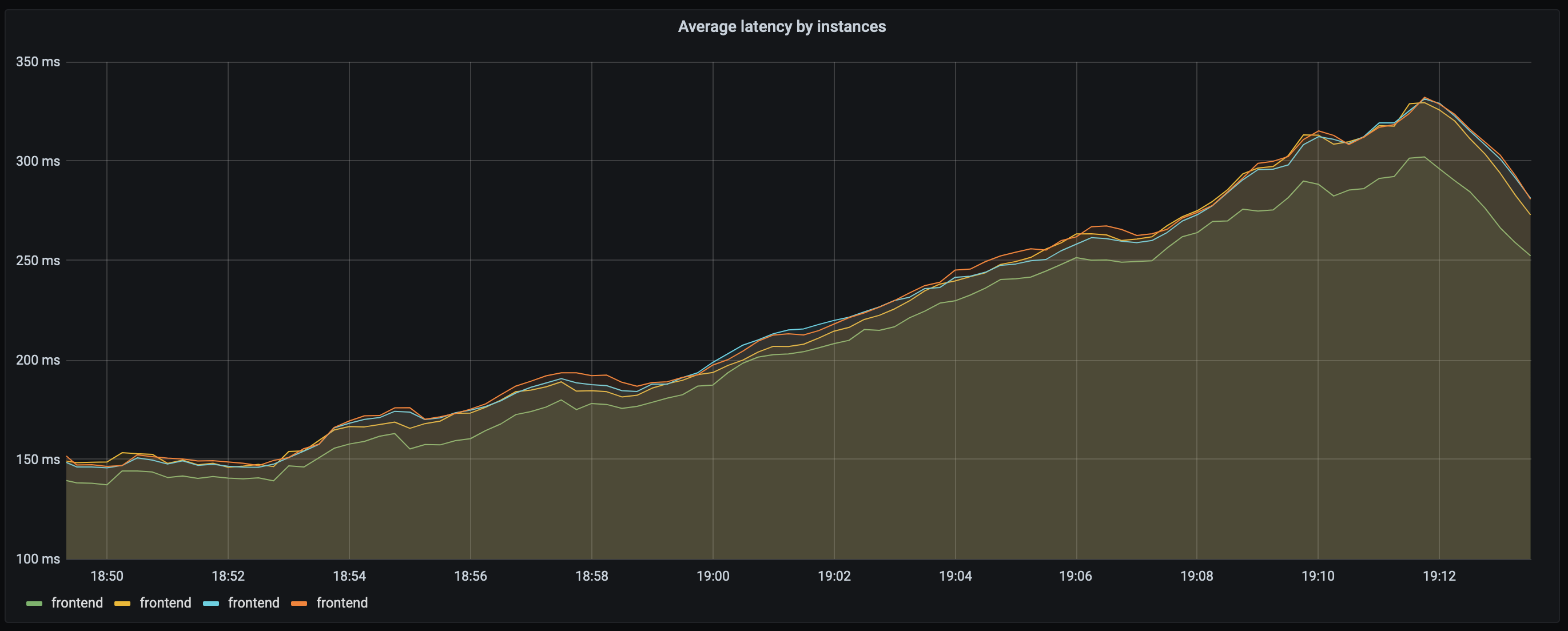Open the Average latency by instances panel title
This screenshot has width=1568, height=631.
click(782, 27)
